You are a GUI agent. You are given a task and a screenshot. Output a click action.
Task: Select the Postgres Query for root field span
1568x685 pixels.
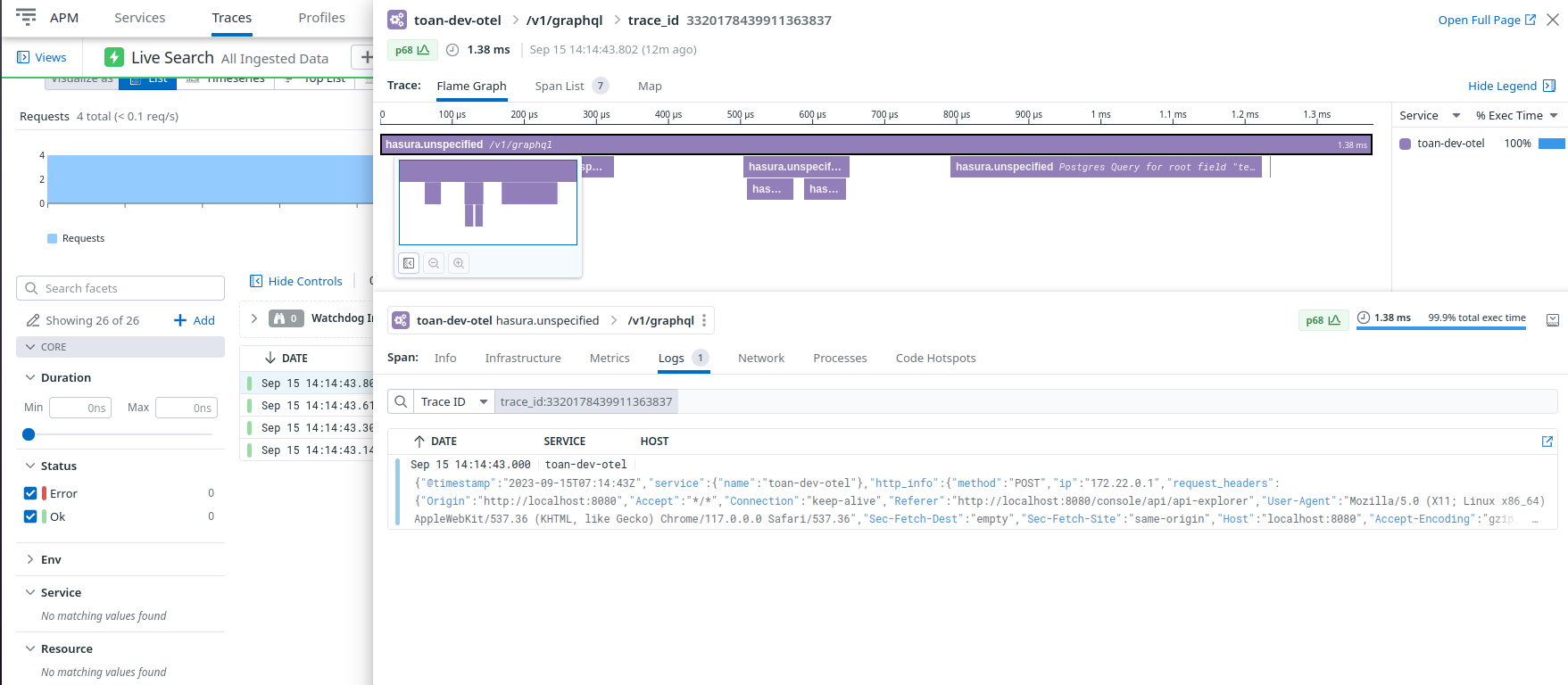coord(1106,167)
